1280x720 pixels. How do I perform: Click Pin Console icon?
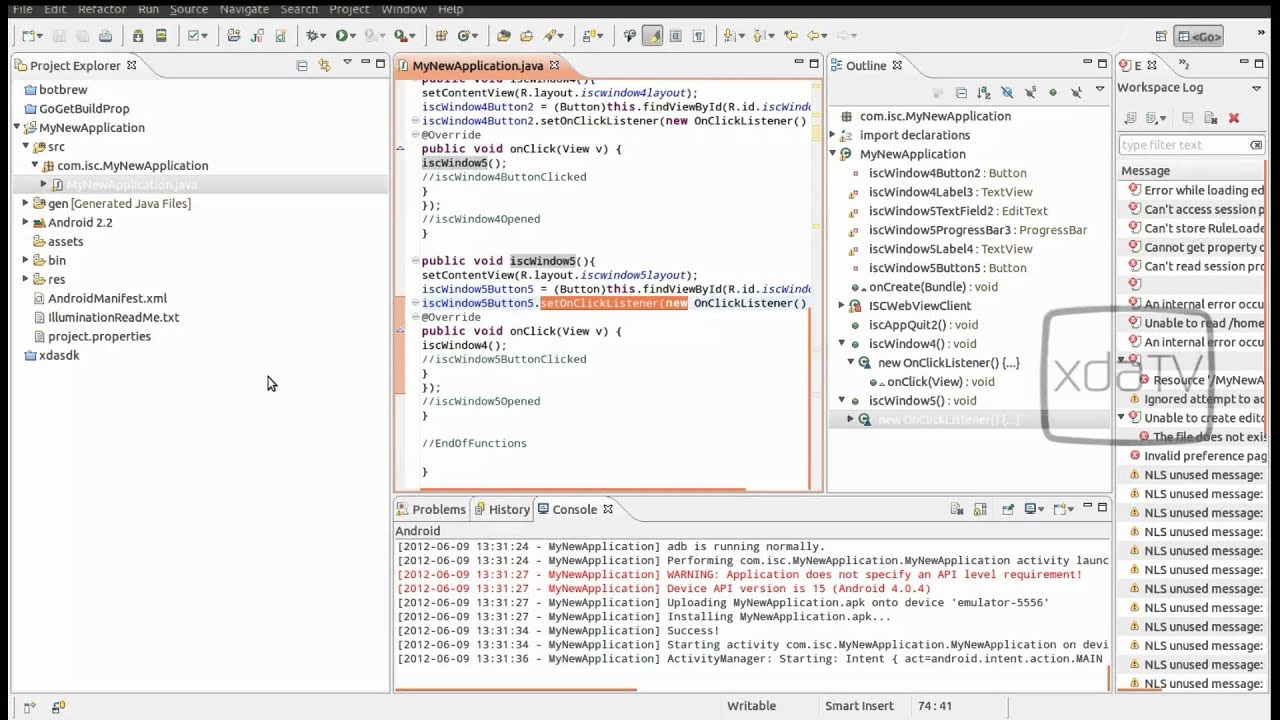(1007, 509)
